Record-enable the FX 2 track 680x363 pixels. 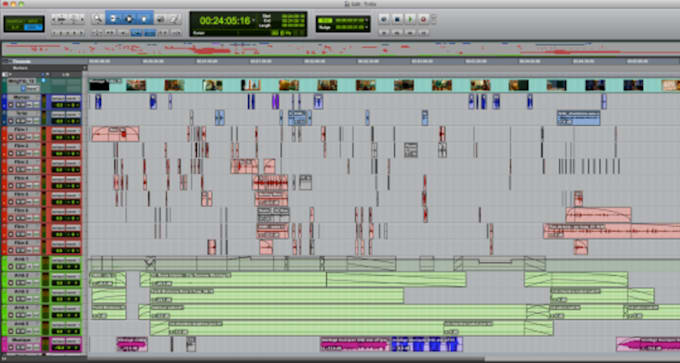click(11, 154)
